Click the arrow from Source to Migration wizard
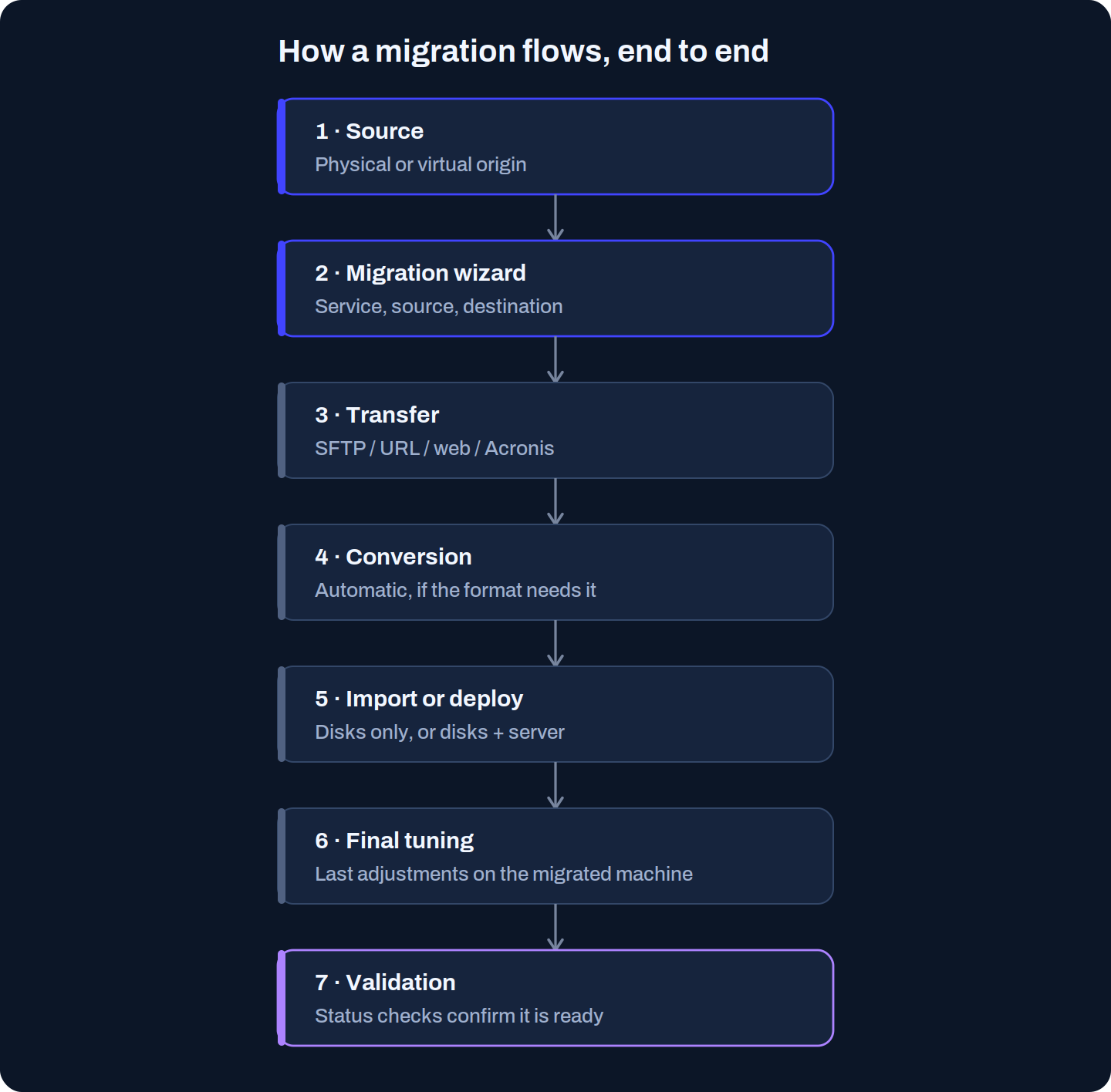Screen dimensions: 1111x1092 (x=555, y=217)
